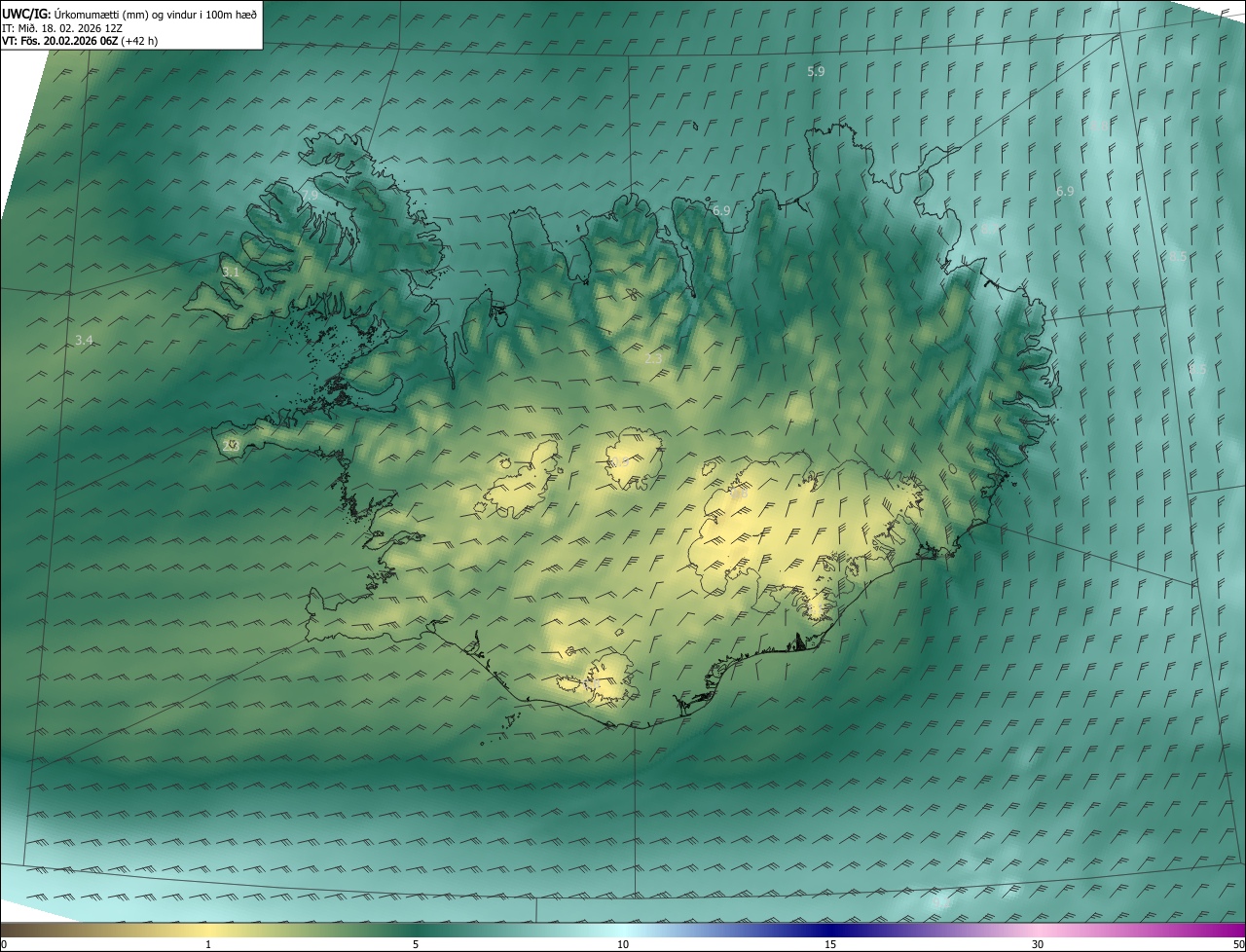The height and width of the screenshot is (952, 1246).
Task: Click the '30' tick label on the color scale
Action: (1038, 944)
